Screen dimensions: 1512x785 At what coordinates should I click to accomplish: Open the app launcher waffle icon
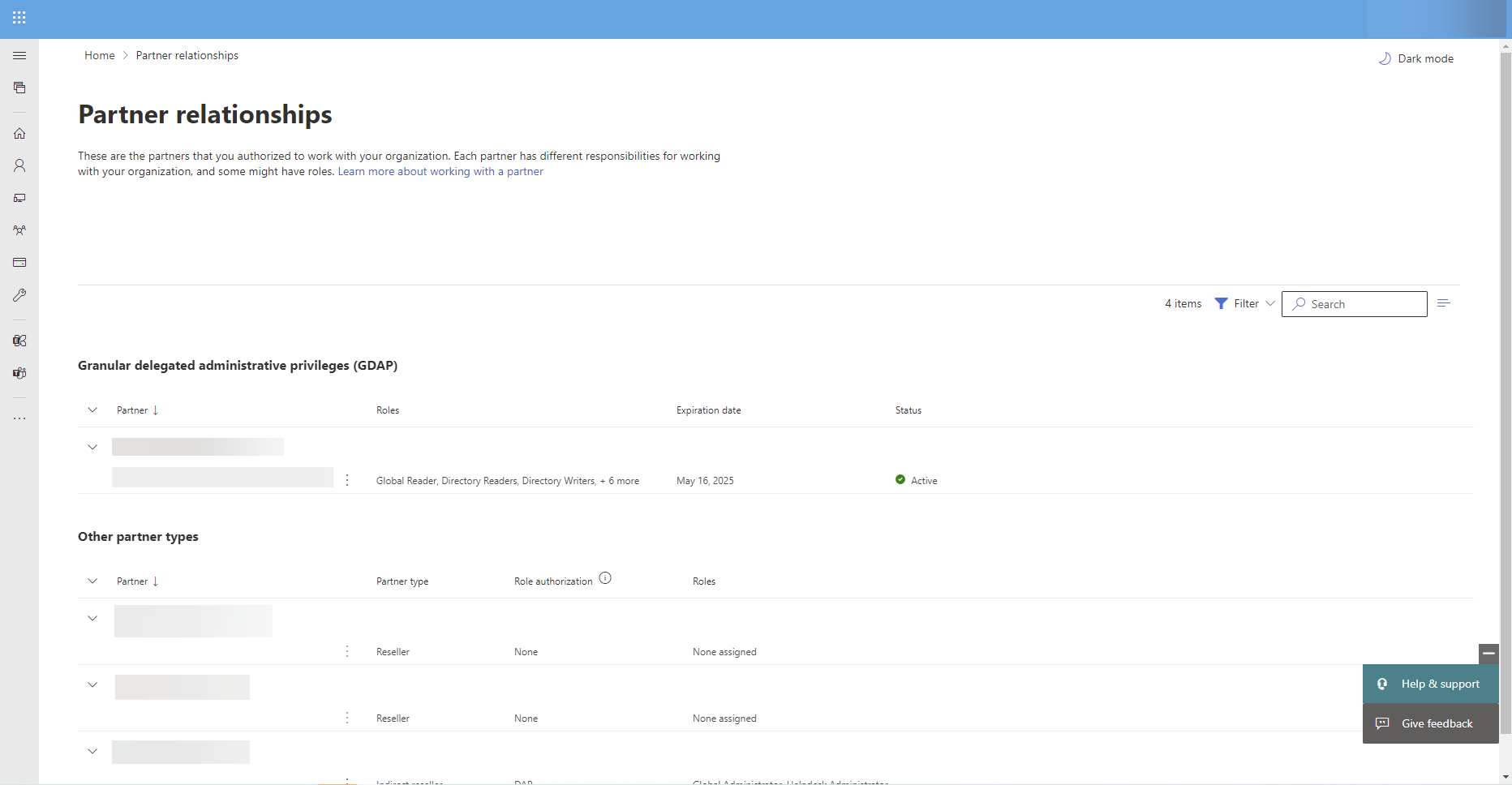click(19, 18)
